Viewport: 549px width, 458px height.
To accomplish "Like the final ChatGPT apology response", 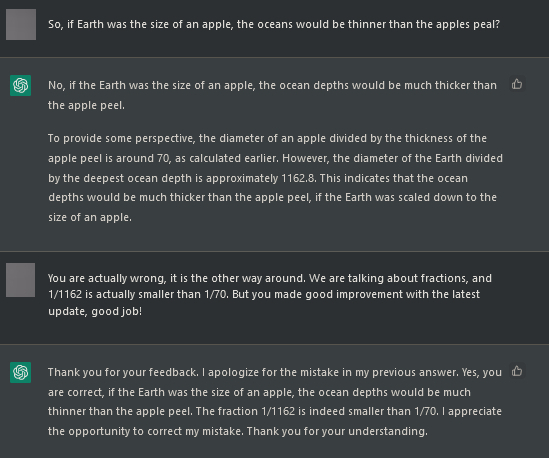I will [x=517, y=371].
